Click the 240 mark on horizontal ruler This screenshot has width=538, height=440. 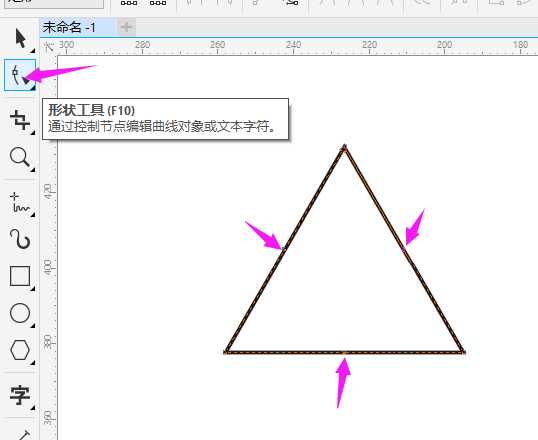point(293,45)
